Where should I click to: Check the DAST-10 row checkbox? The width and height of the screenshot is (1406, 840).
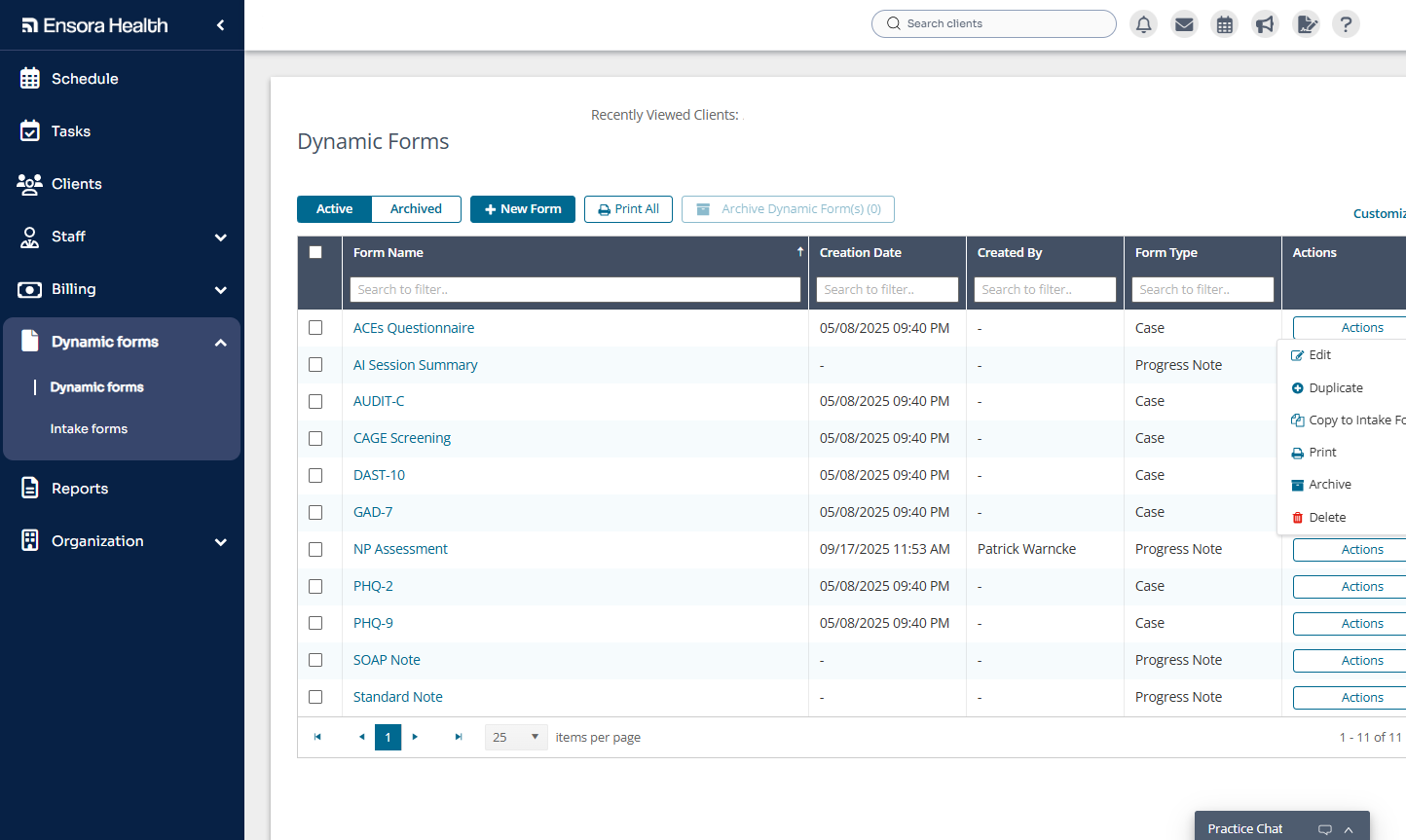click(315, 475)
